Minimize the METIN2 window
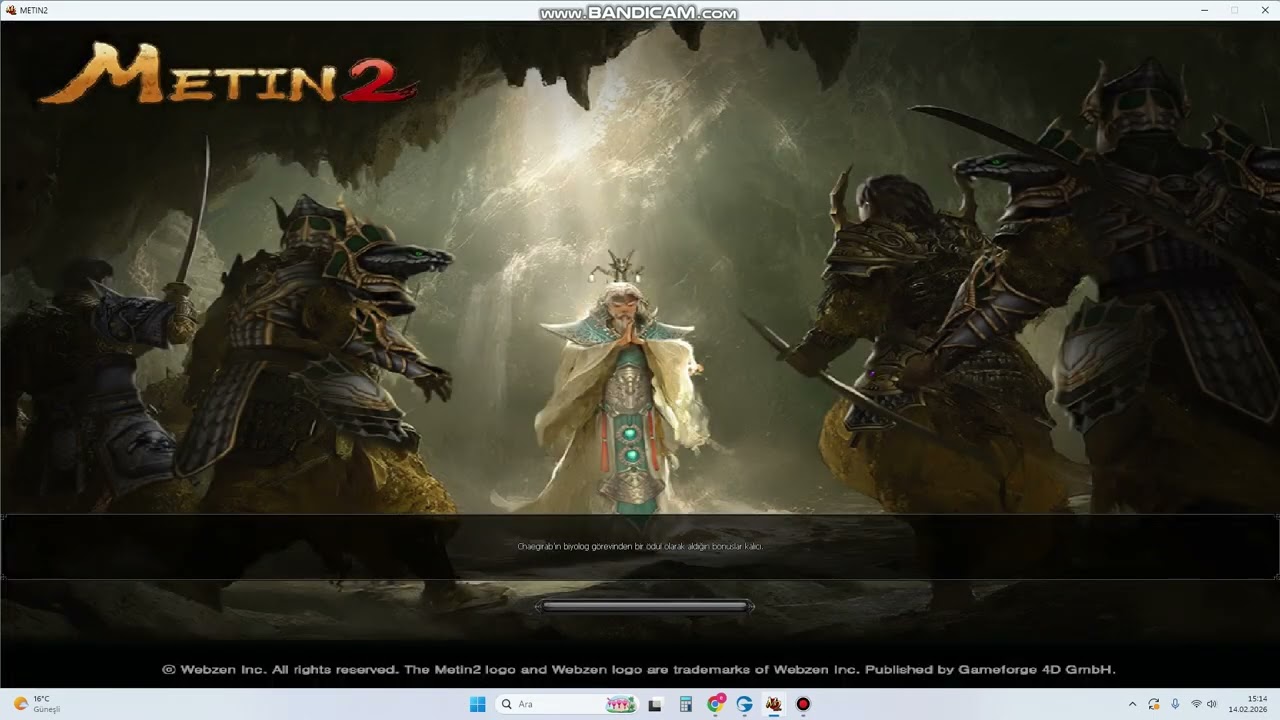This screenshot has width=1280, height=720. click(1204, 10)
